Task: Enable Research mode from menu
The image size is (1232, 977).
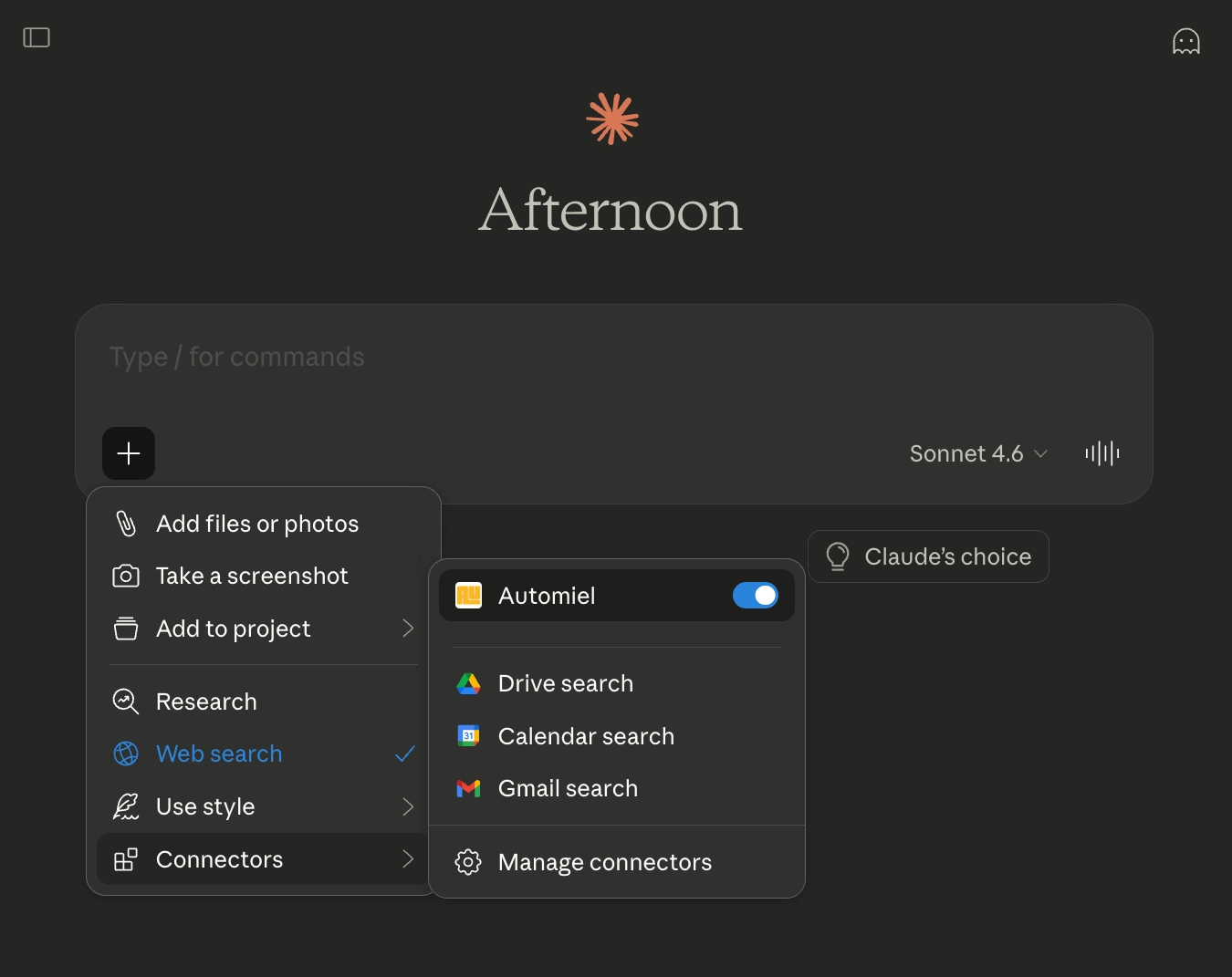Action: pos(206,702)
